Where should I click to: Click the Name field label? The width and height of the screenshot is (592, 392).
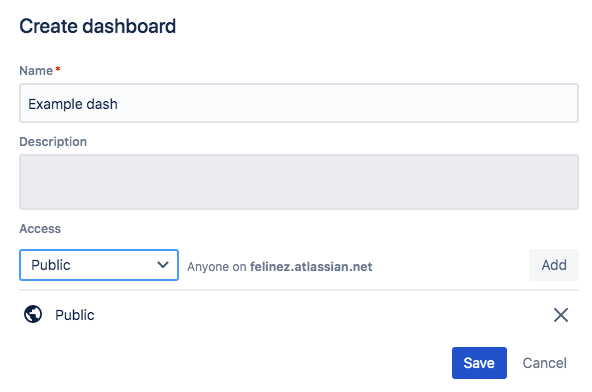point(36,71)
